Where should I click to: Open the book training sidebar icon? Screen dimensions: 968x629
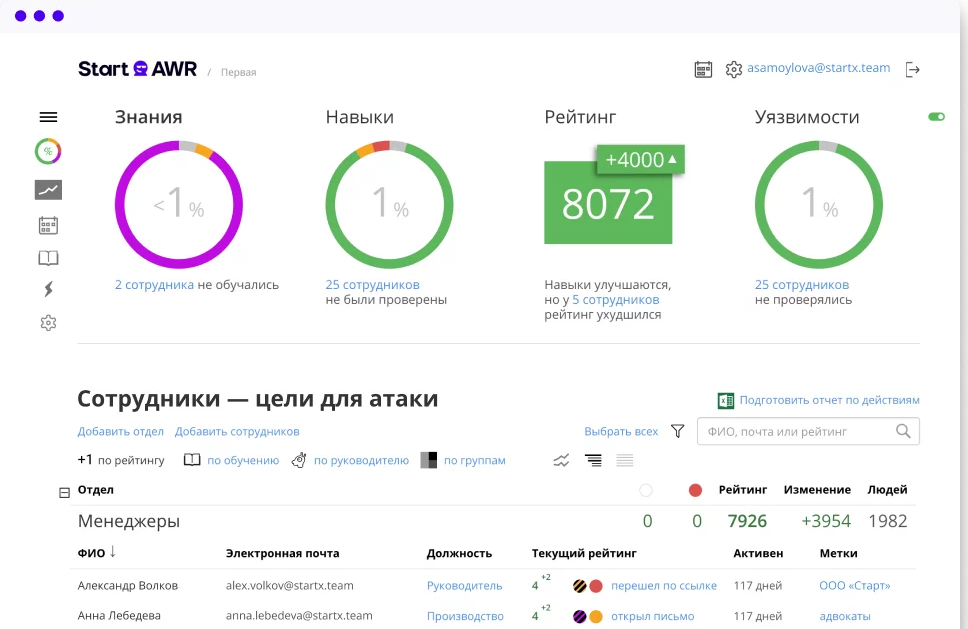click(x=48, y=257)
